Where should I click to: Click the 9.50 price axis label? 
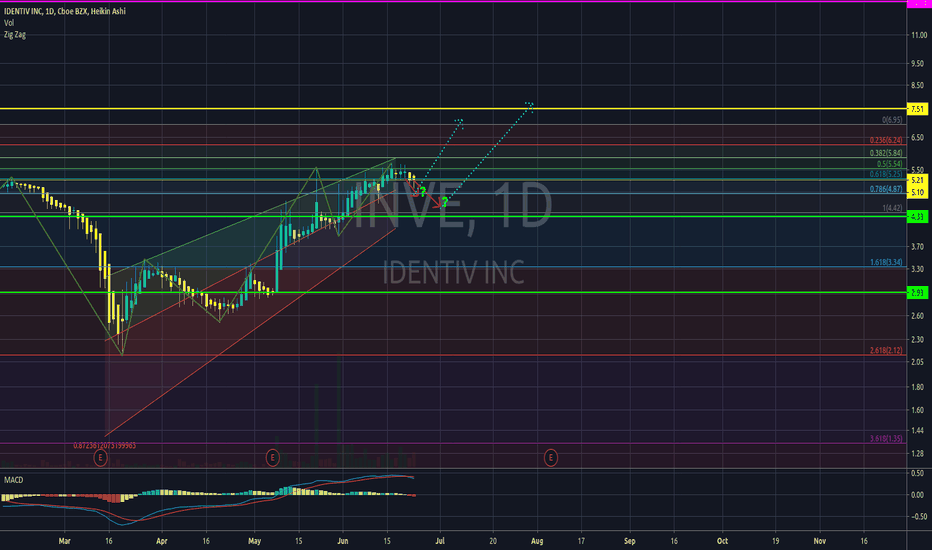coord(918,64)
